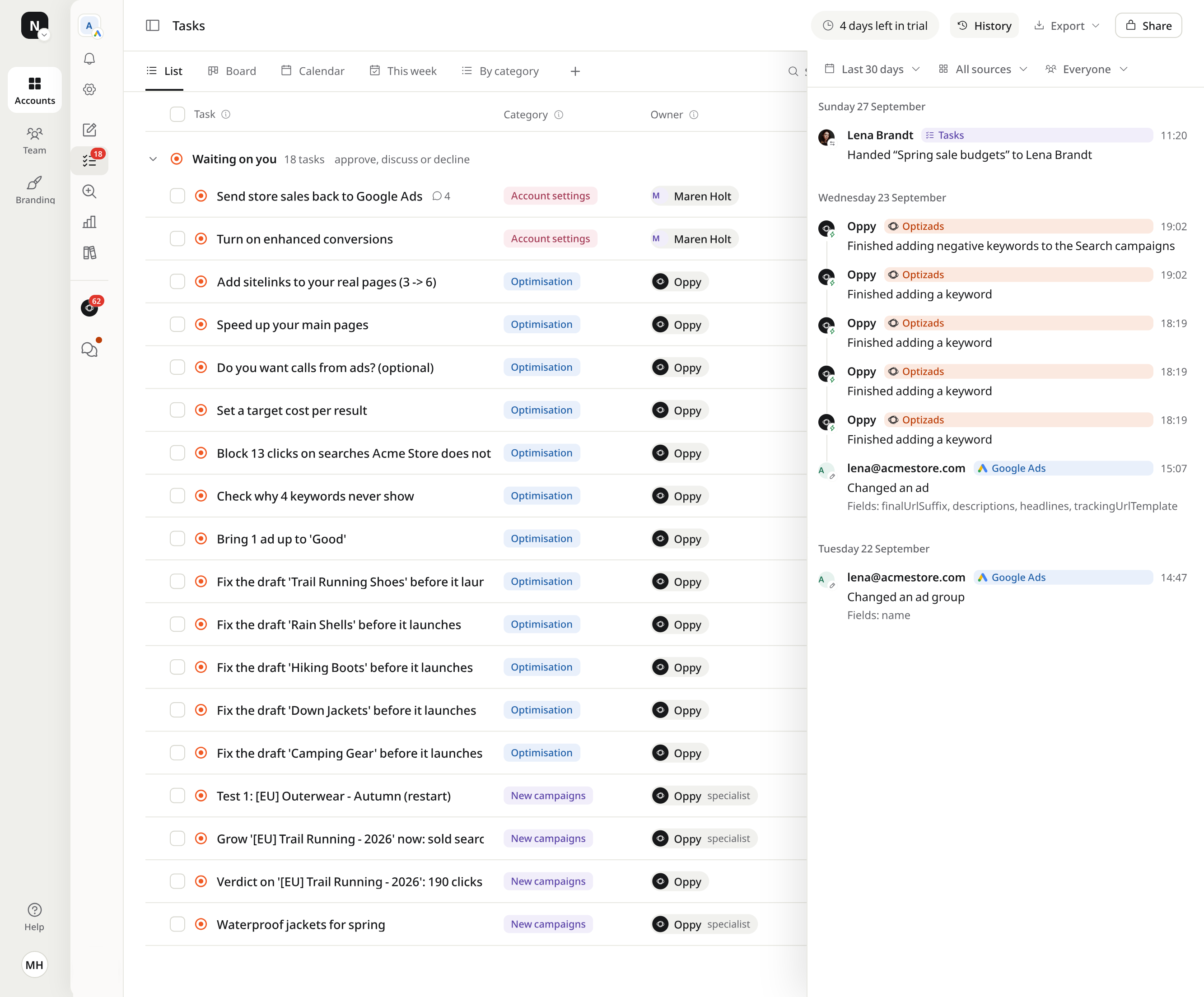Open the Everyone people filter dropdown
1204x997 pixels.
pyautogui.click(x=1087, y=70)
